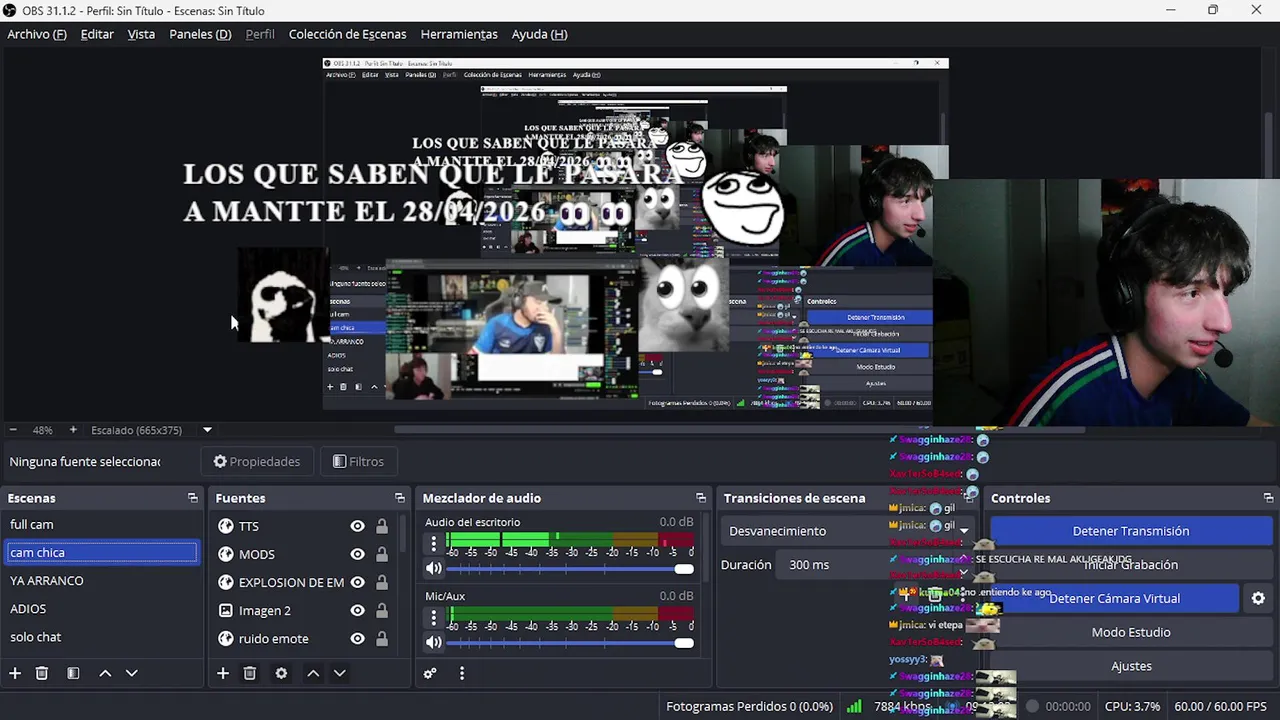The width and height of the screenshot is (1280, 720).
Task: Delete selected scene with trash icon
Action: (42, 673)
